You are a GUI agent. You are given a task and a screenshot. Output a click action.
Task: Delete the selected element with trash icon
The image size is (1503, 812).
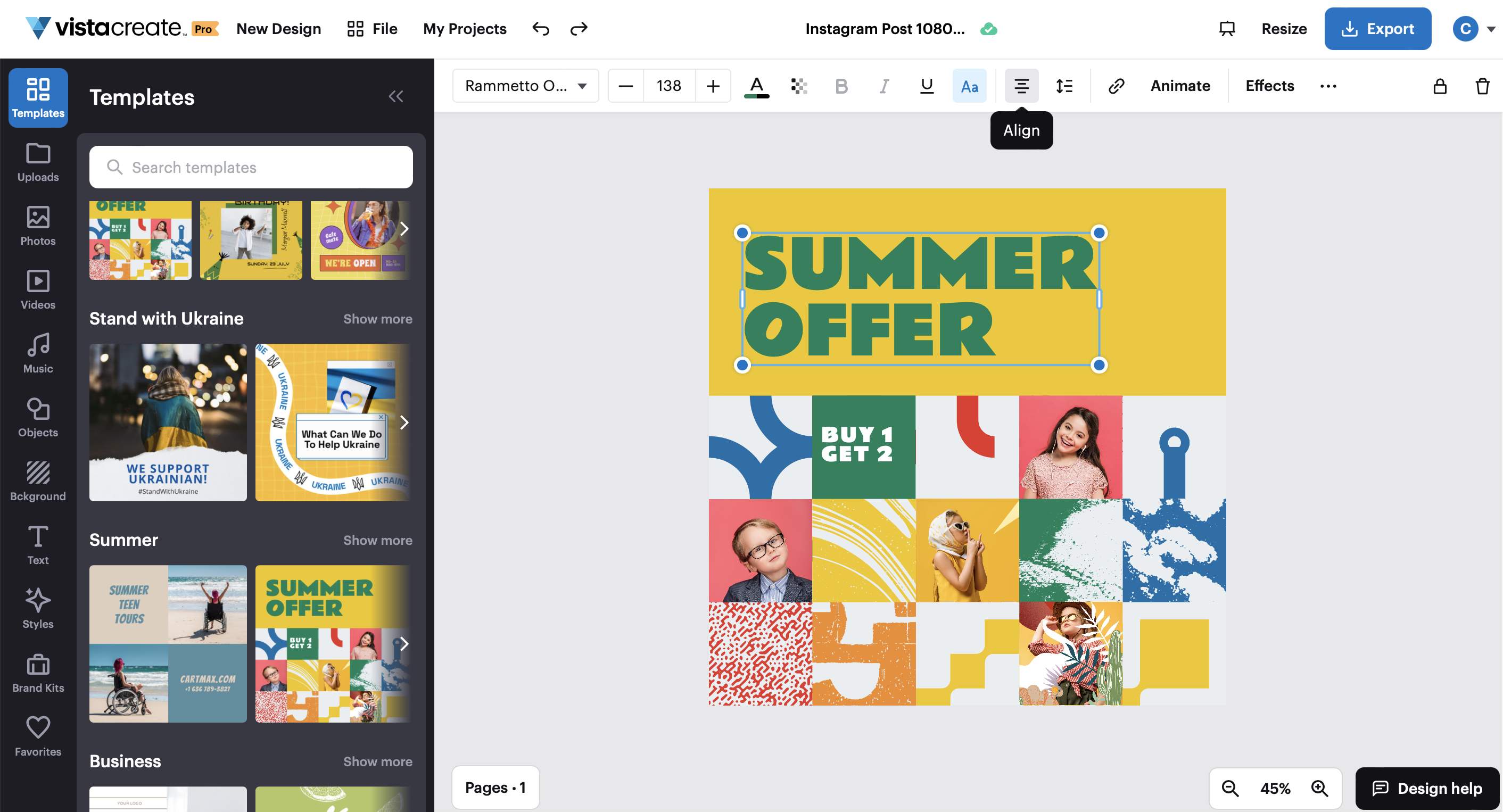pos(1482,86)
